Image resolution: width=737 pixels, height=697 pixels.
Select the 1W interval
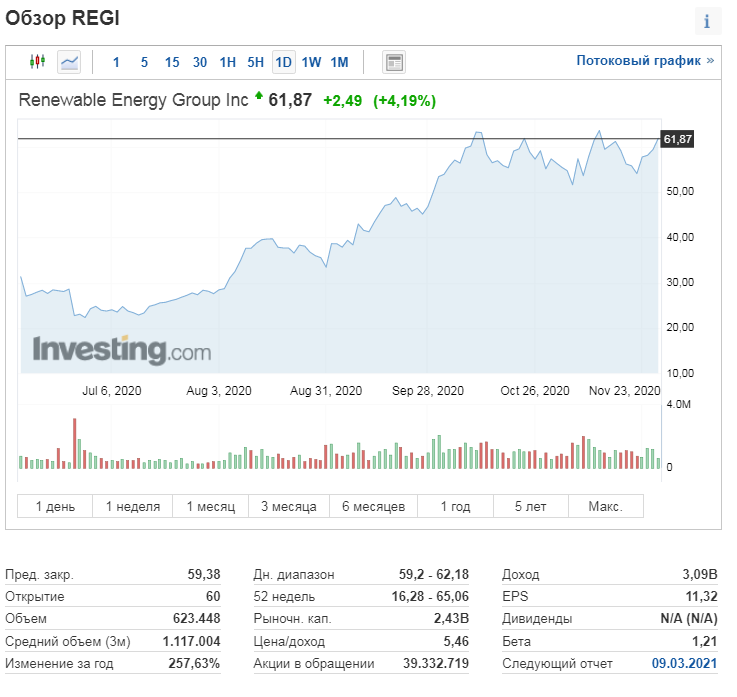311,62
